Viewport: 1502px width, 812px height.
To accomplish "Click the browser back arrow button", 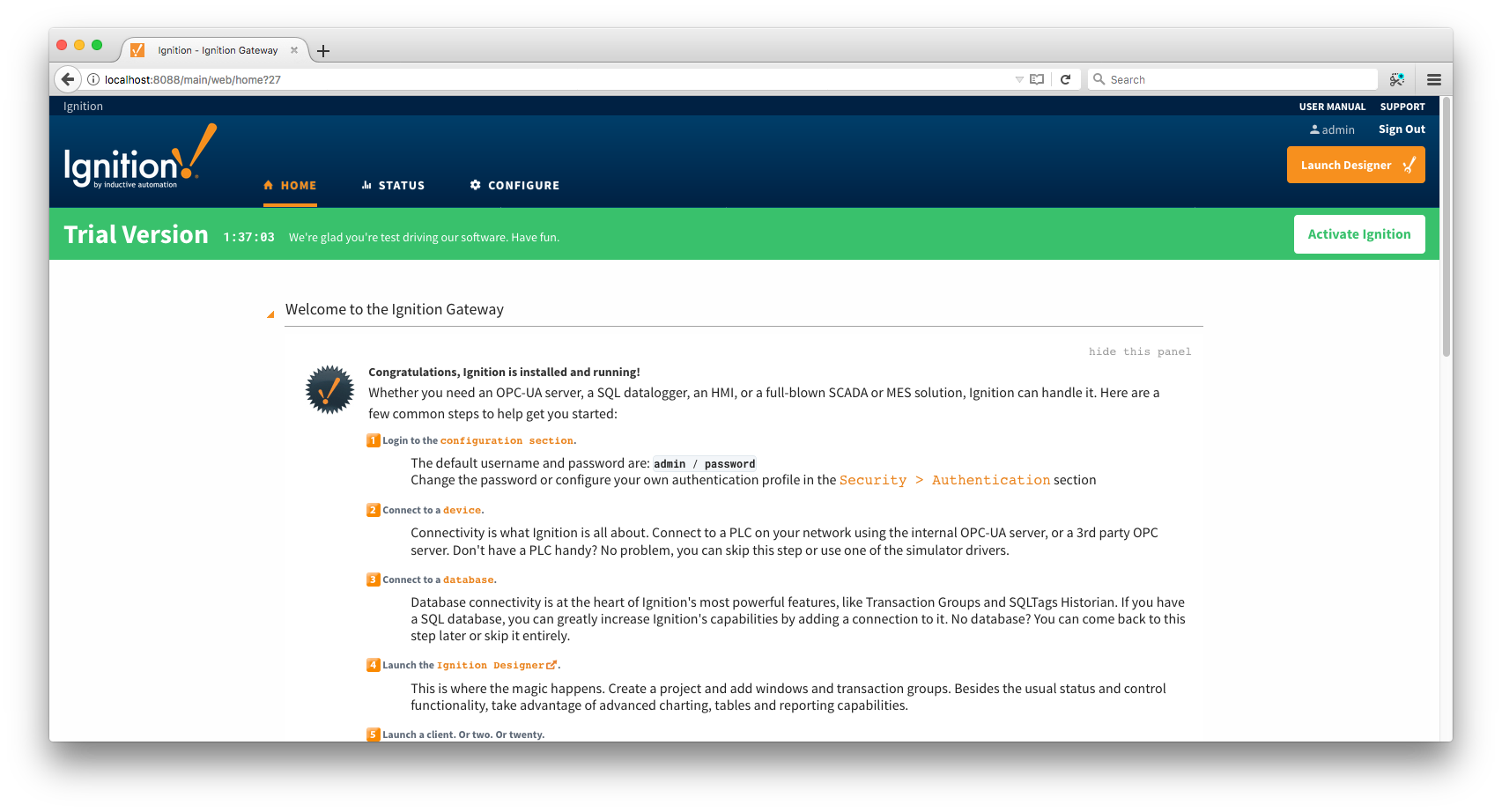I will tap(68, 79).
